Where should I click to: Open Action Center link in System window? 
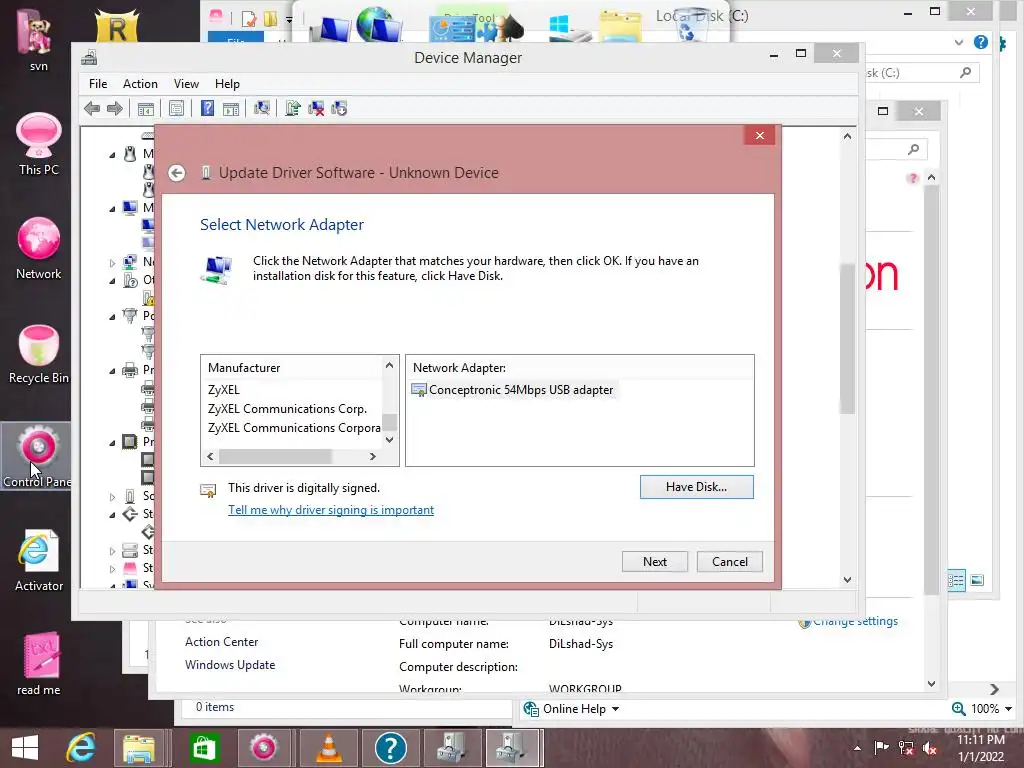coord(221,642)
